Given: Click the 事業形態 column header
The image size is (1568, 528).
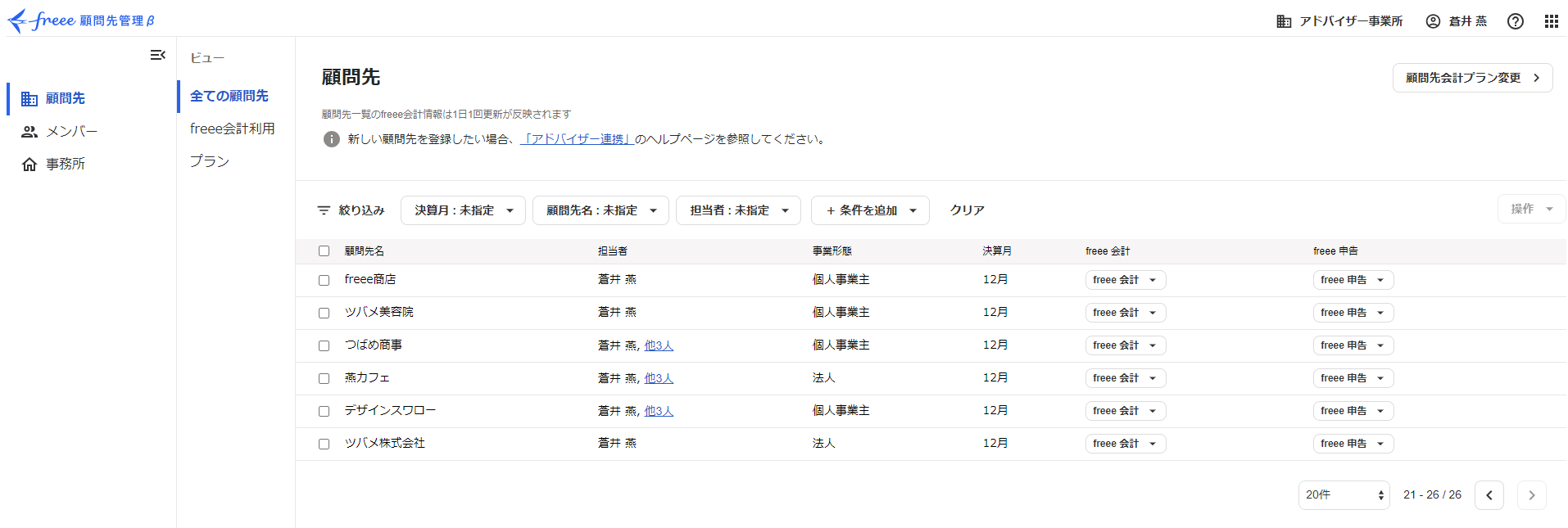Looking at the screenshot, I should (832, 251).
